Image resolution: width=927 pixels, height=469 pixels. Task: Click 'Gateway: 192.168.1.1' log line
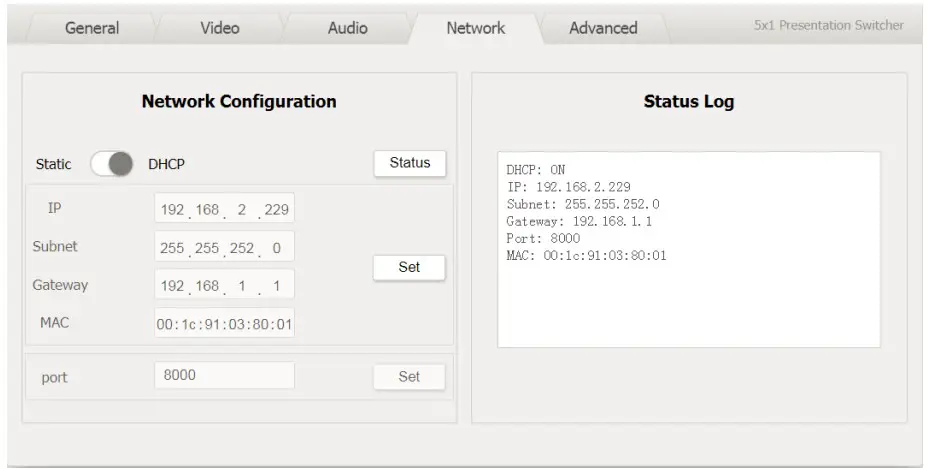coord(579,221)
